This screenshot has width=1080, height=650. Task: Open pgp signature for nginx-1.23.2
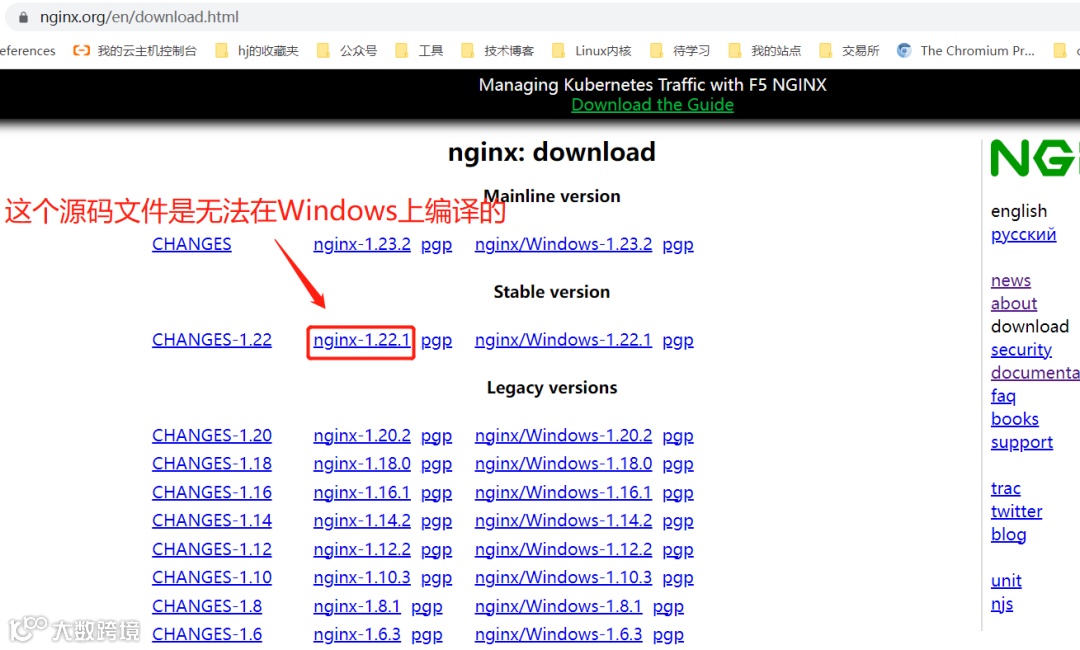click(x=437, y=245)
